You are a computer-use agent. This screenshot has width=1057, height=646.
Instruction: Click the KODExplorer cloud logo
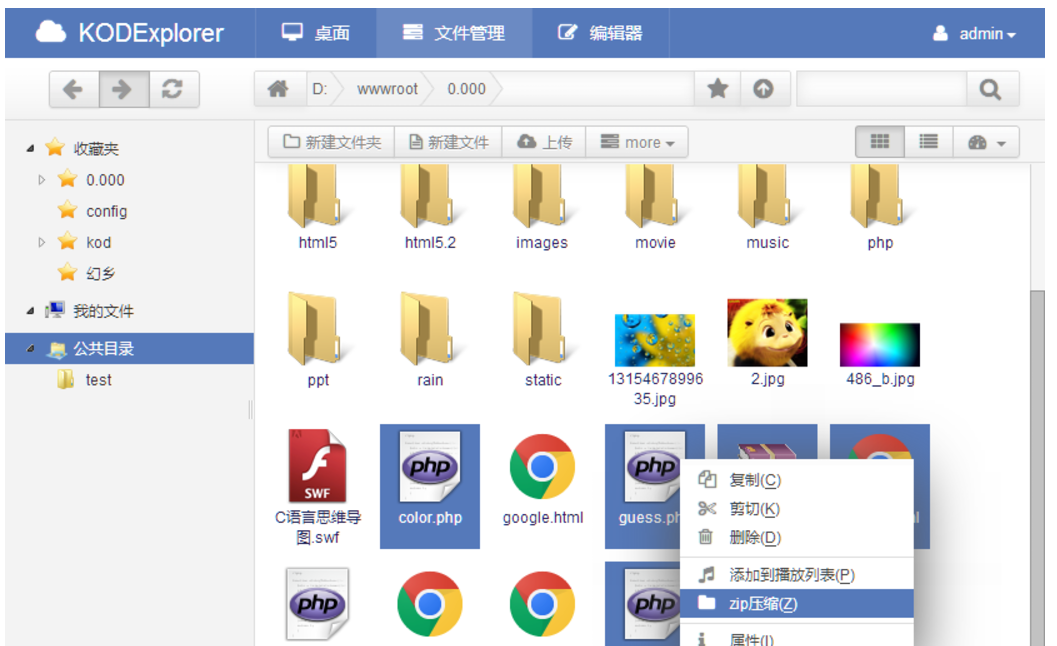tap(51, 32)
